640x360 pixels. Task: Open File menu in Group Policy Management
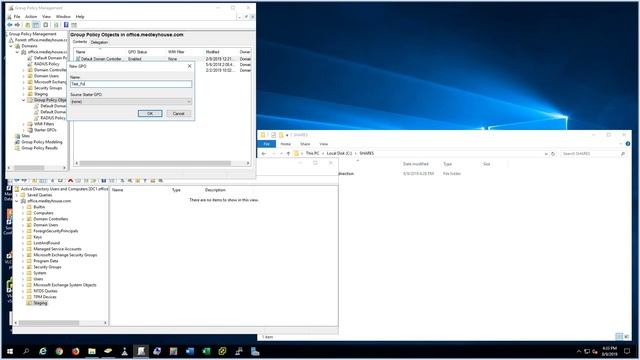[x=17, y=17]
